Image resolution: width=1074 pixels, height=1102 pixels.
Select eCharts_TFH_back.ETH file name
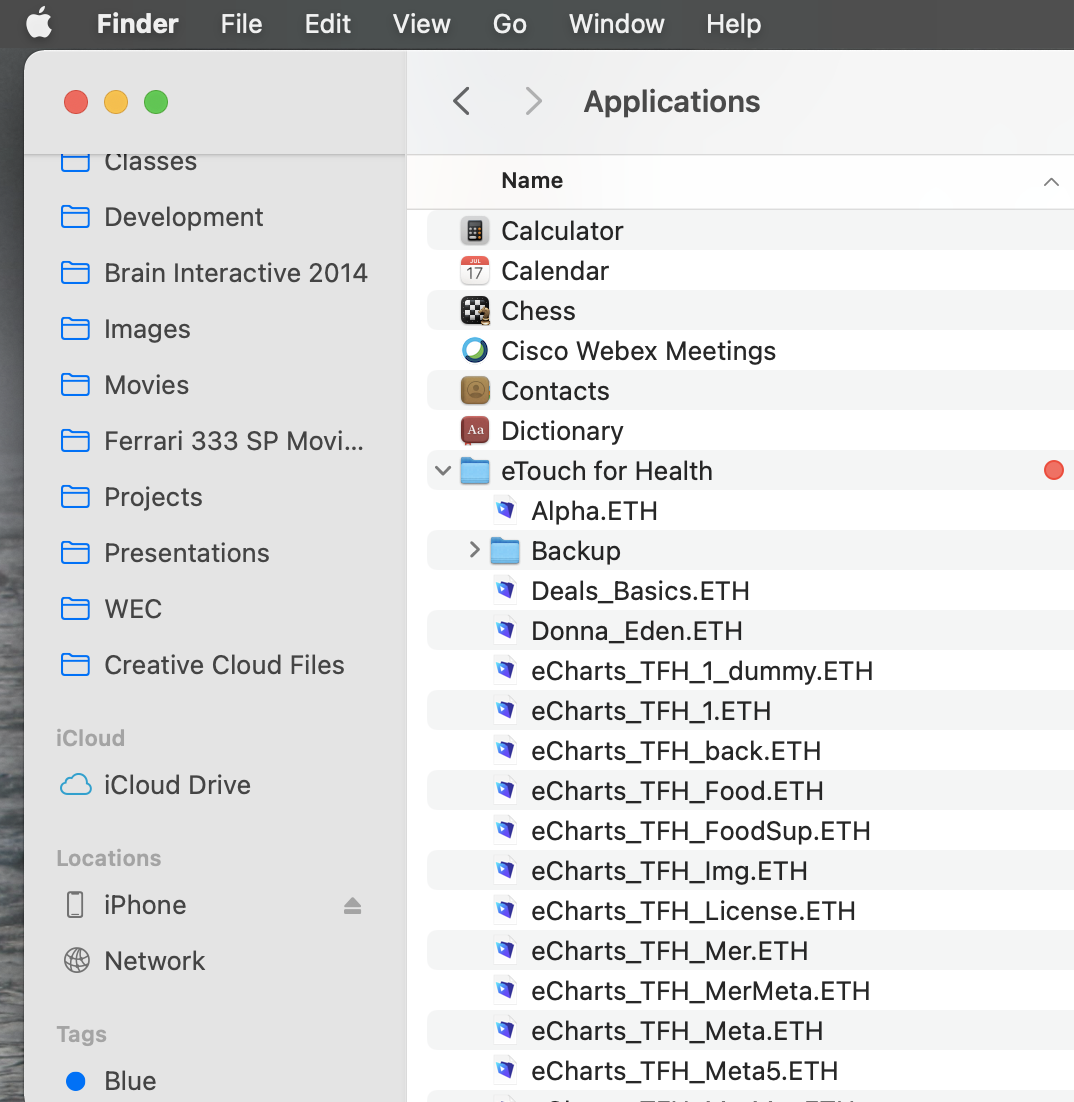pos(676,751)
